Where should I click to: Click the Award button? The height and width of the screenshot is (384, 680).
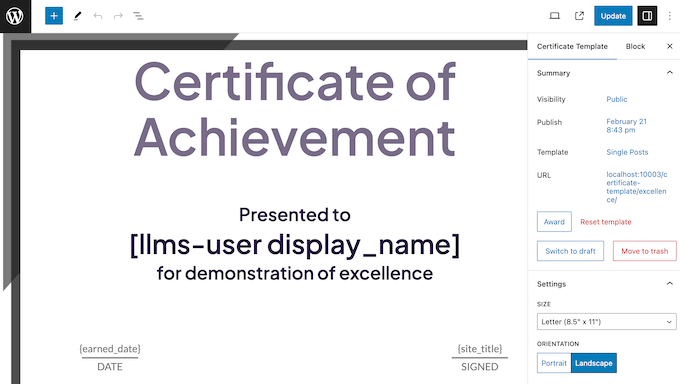tap(554, 222)
